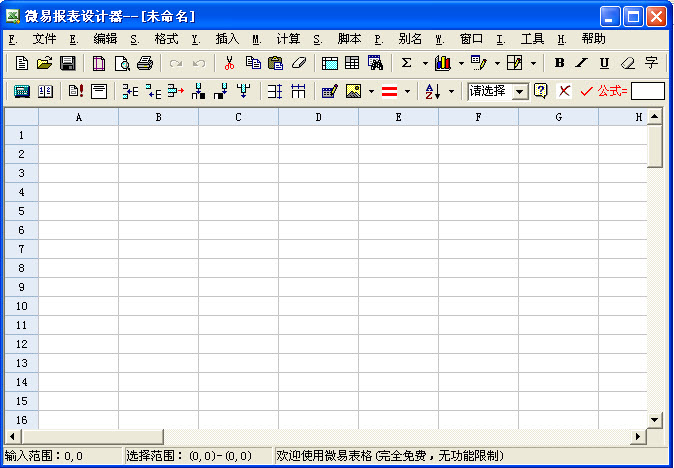Open the 脚本 menu

(x=349, y=39)
